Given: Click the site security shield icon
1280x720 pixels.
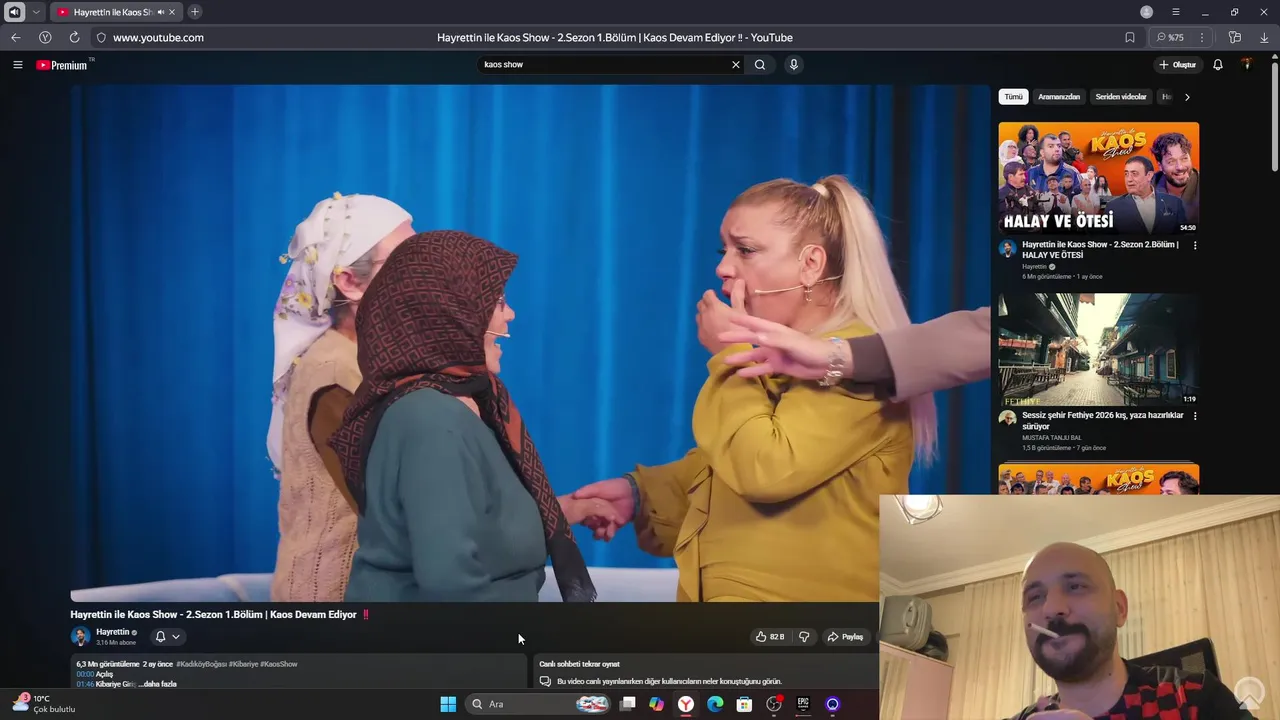Looking at the screenshot, I should [101, 37].
